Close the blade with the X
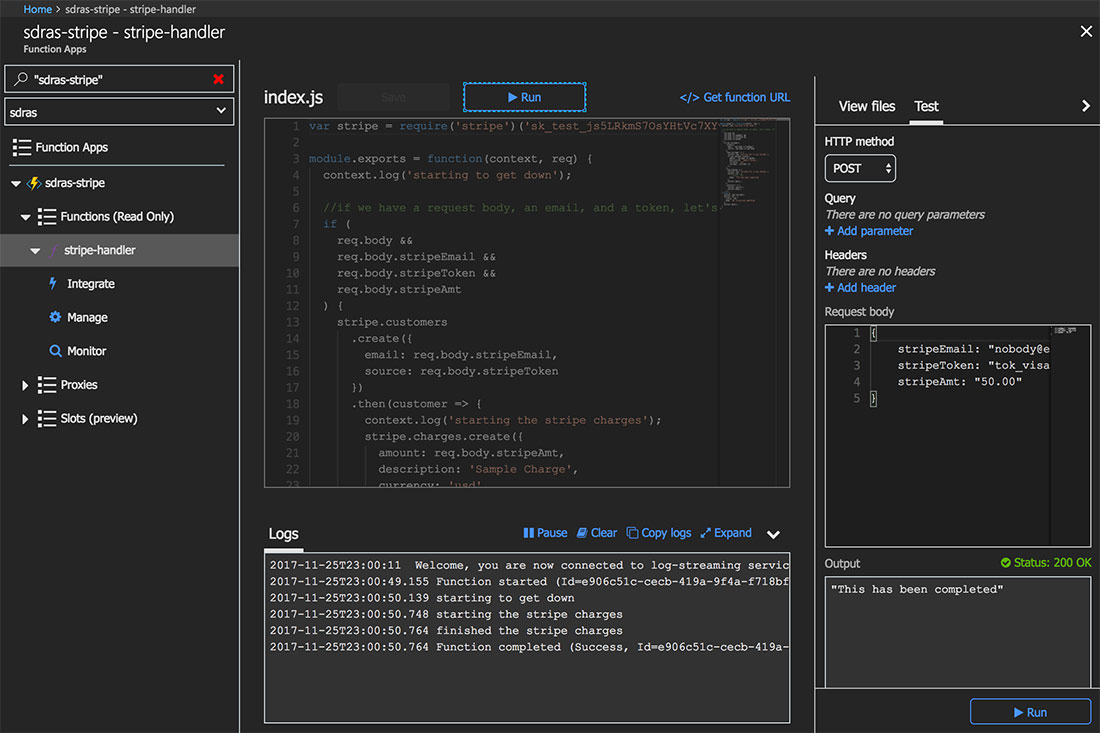The width and height of the screenshot is (1100, 733). tap(1086, 32)
